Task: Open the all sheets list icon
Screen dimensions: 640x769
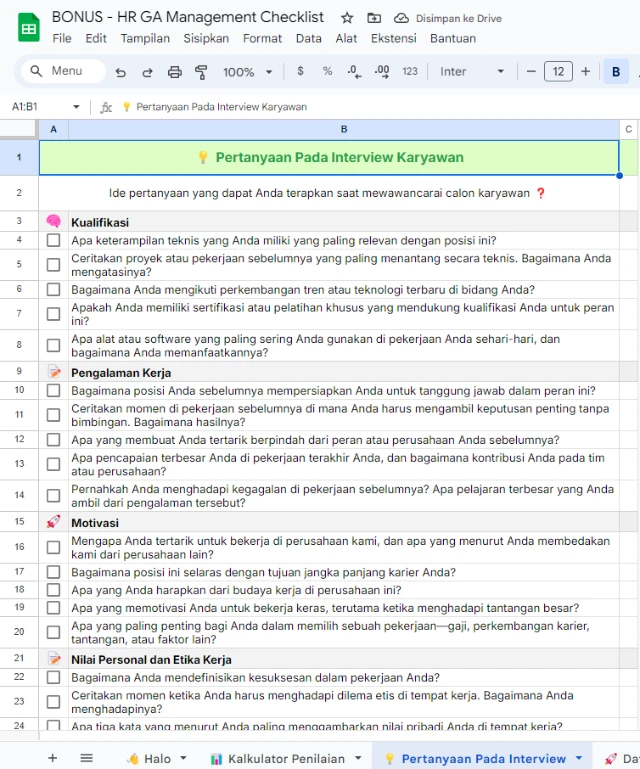Action: point(87,758)
